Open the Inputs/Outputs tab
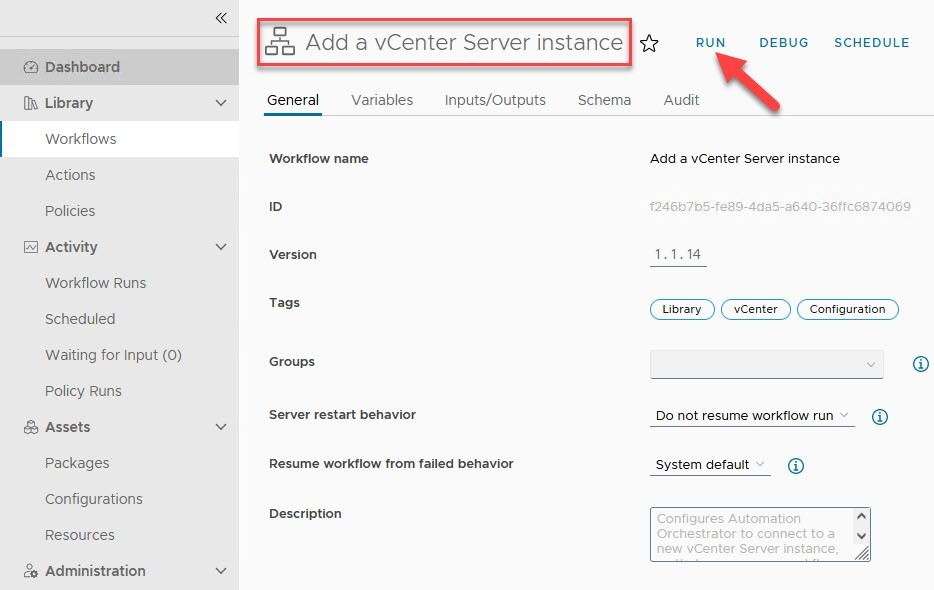 point(495,100)
